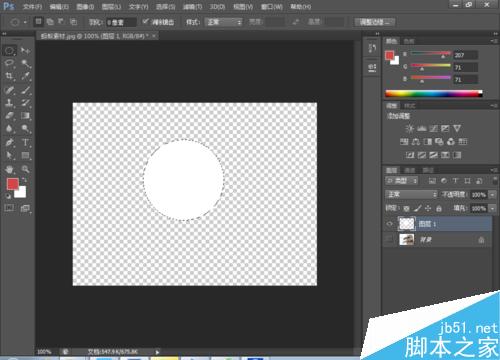Viewport: 500px width, 360px height.
Task: Open the Edit menu
Action: [x=59, y=7]
